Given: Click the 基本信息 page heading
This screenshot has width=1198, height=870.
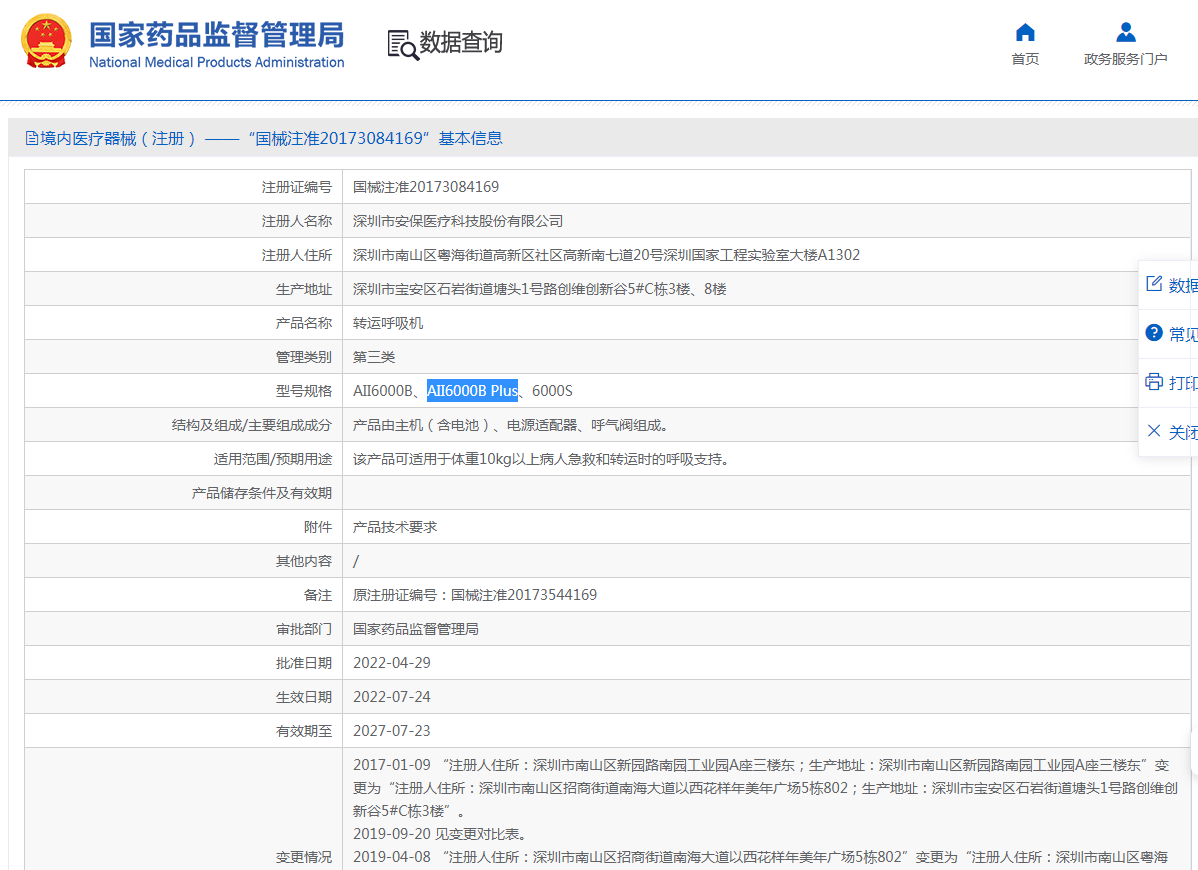Looking at the screenshot, I should pyautogui.click(x=471, y=138).
